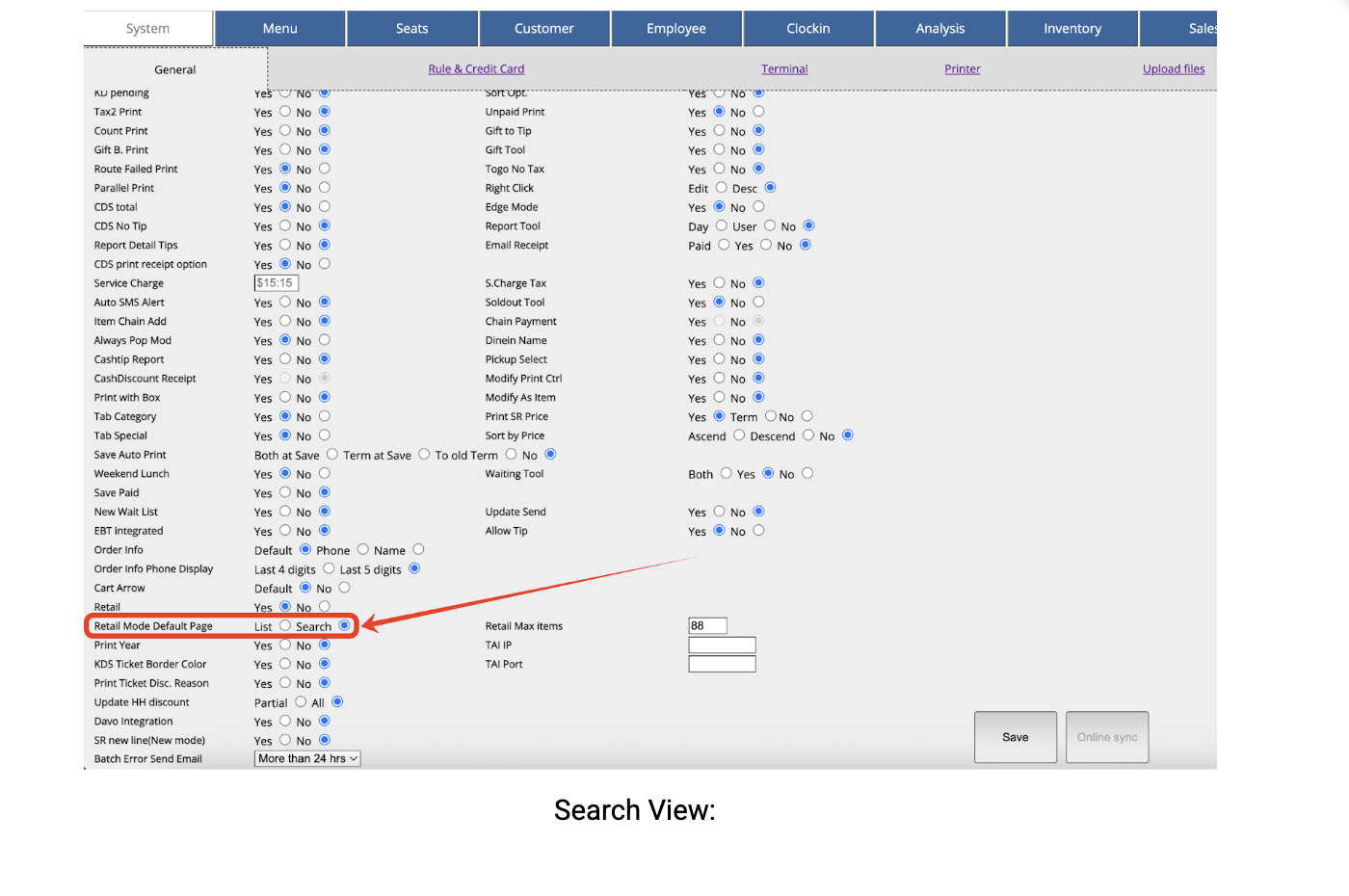Open Batch Error Send Email dropdown
The image size is (1349, 896).
307,759
